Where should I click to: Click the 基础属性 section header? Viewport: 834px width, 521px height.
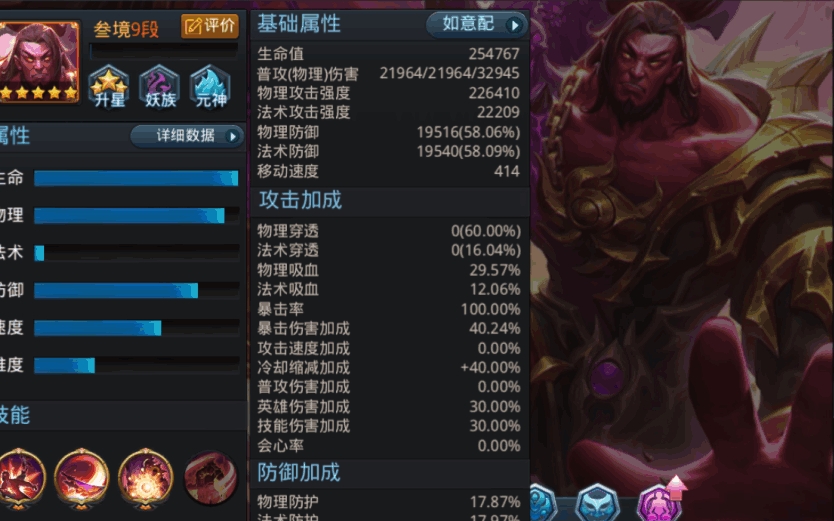(299, 24)
